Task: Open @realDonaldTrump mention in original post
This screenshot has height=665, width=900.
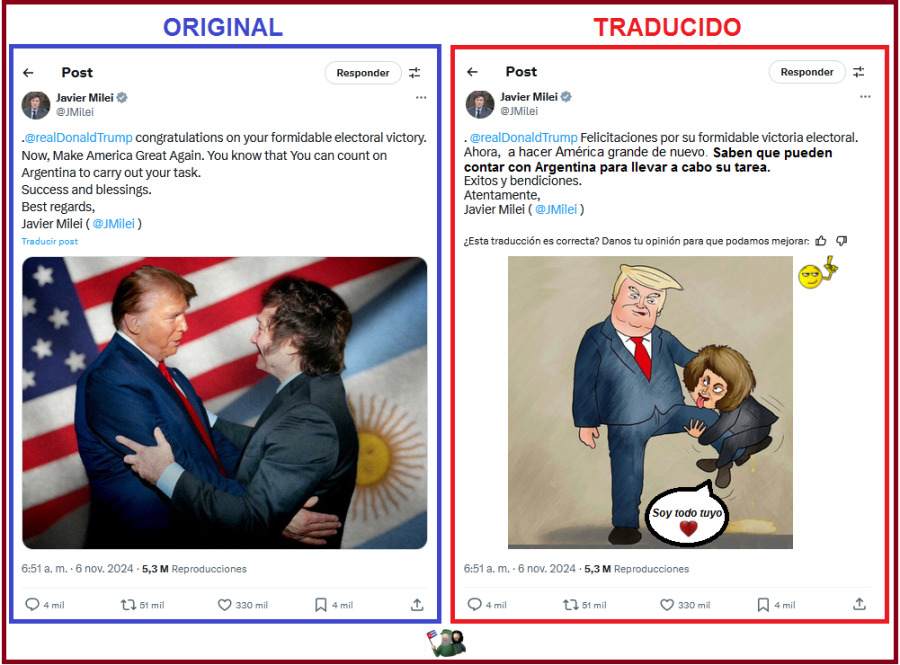Action: [79, 138]
